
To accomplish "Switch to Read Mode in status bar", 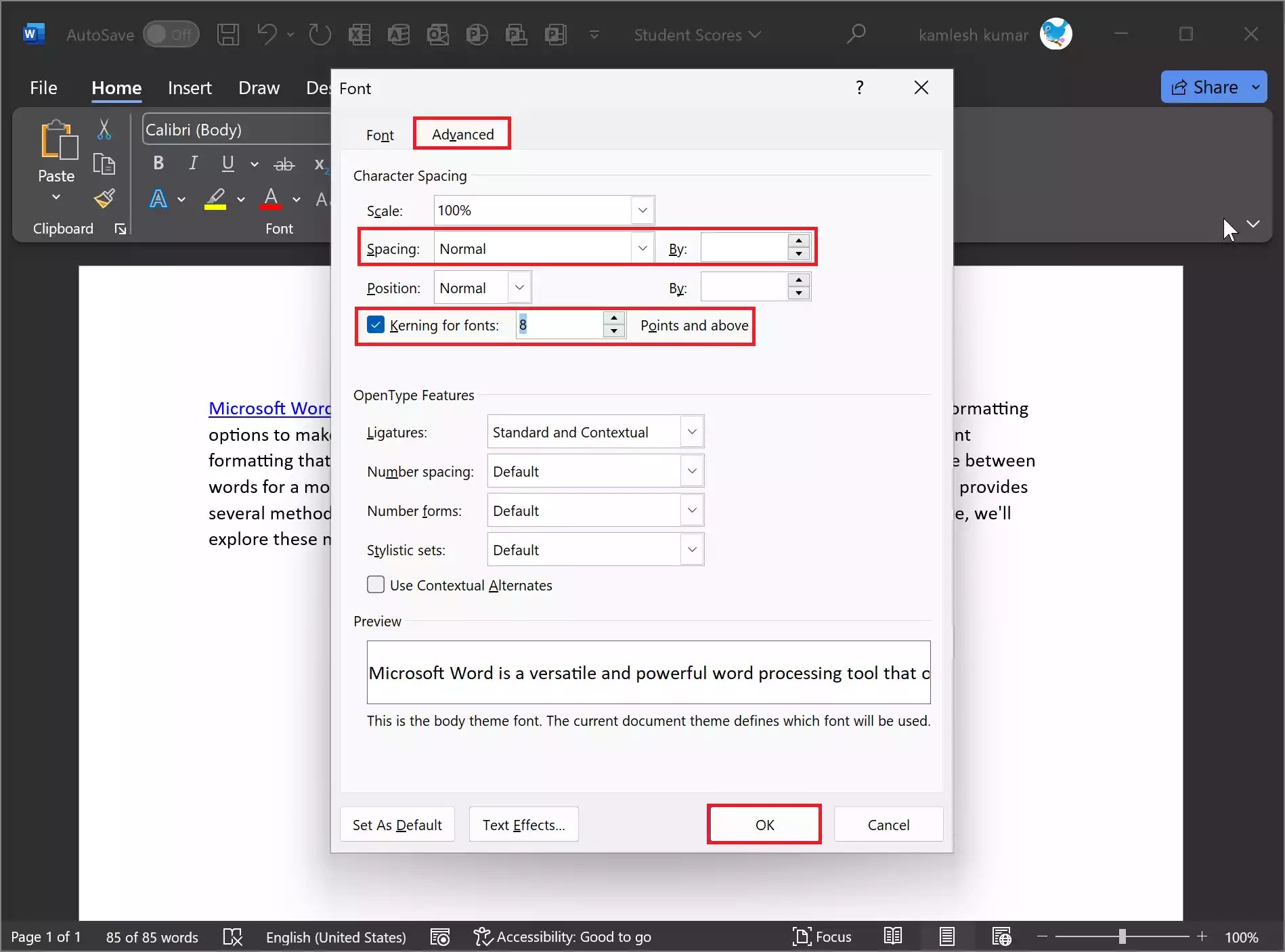I will tap(892, 936).
